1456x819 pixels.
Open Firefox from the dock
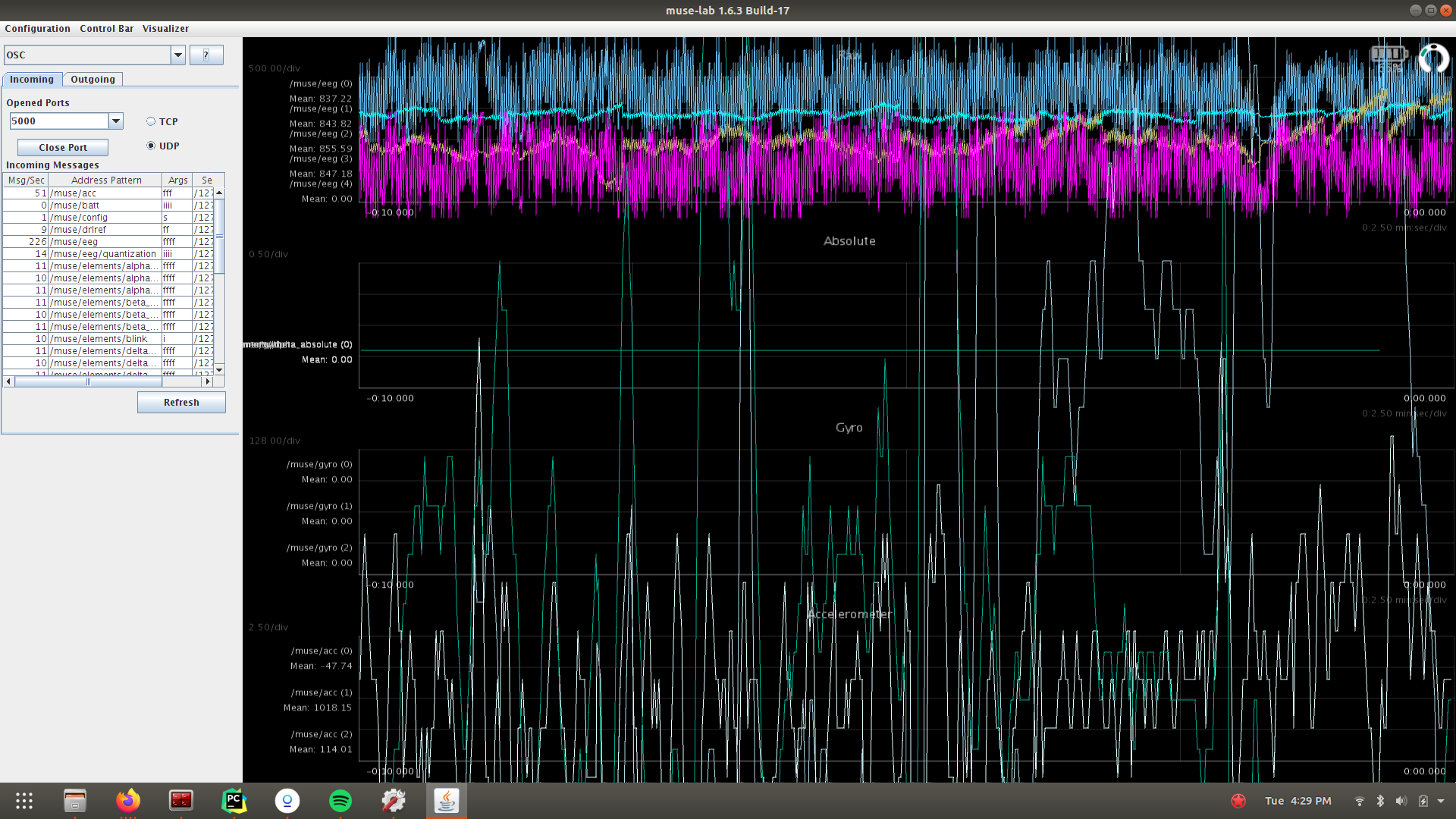pyautogui.click(x=128, y=801)
